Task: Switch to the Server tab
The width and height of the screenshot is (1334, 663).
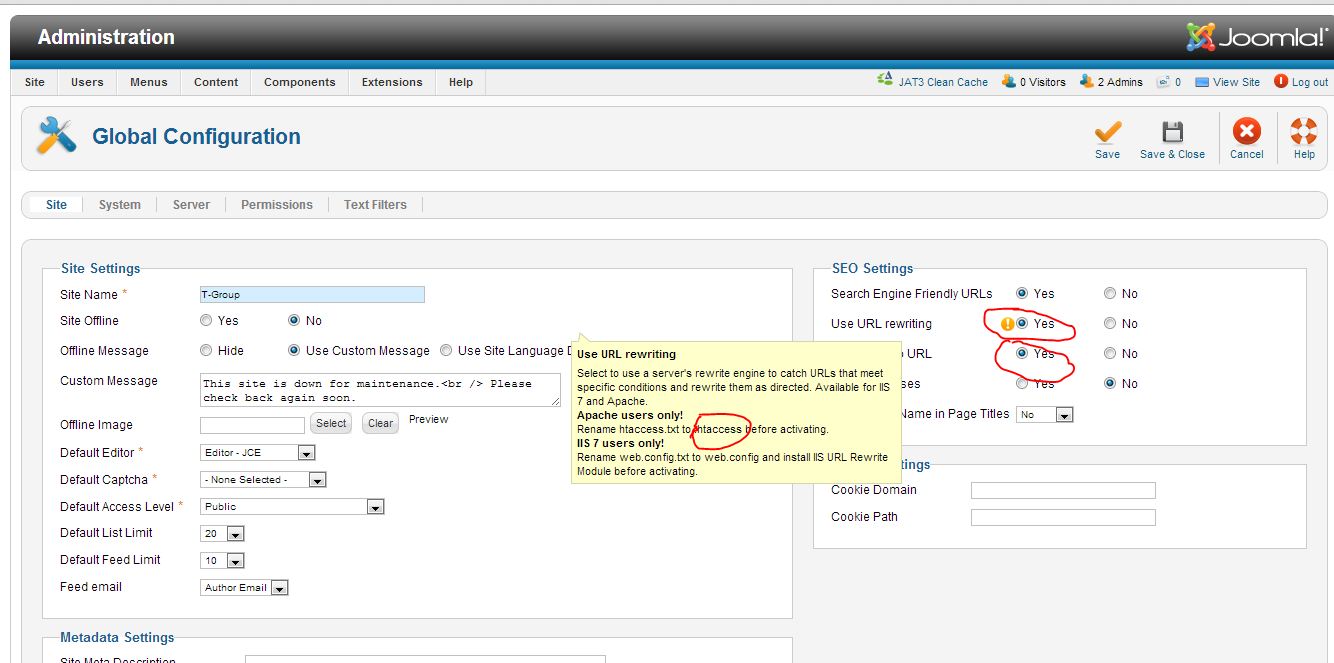Action: [191, 205]
